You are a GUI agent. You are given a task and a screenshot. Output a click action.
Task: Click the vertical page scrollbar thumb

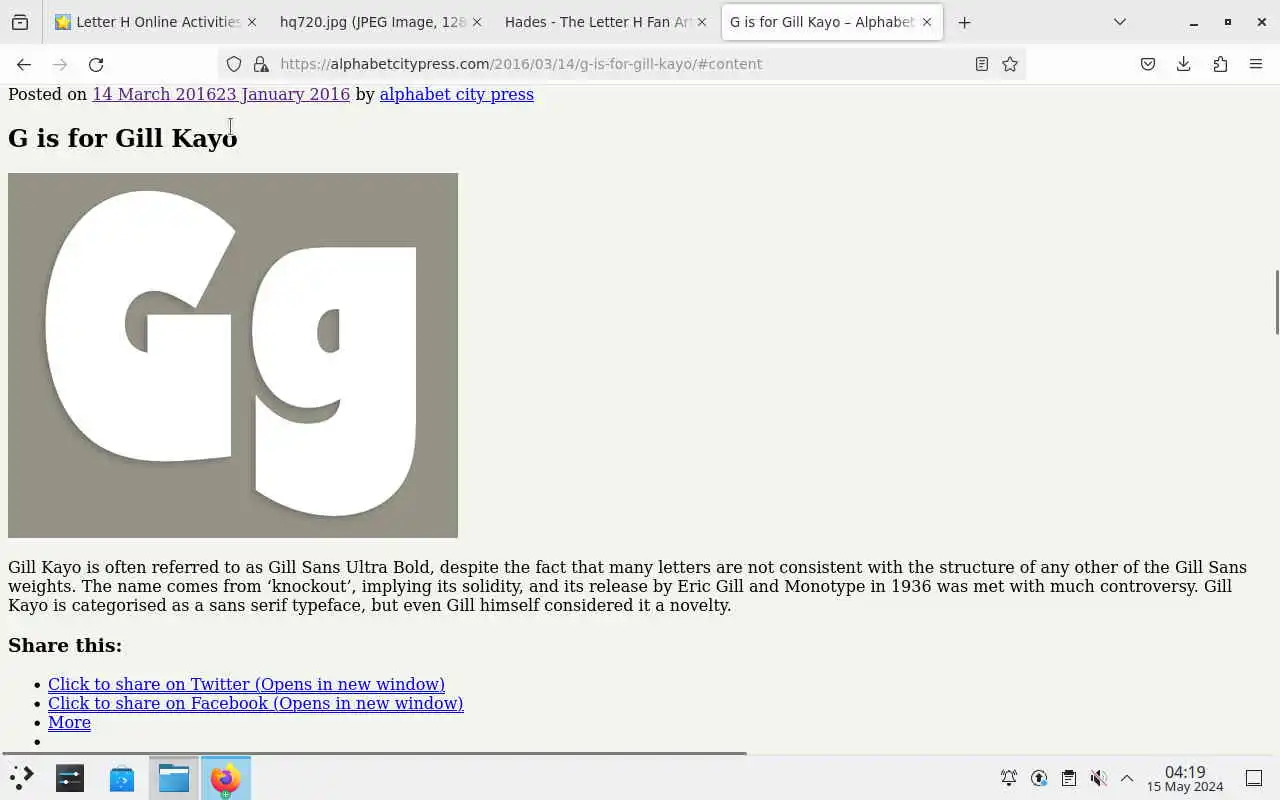pyautogui.click(x=1276, y=302)
